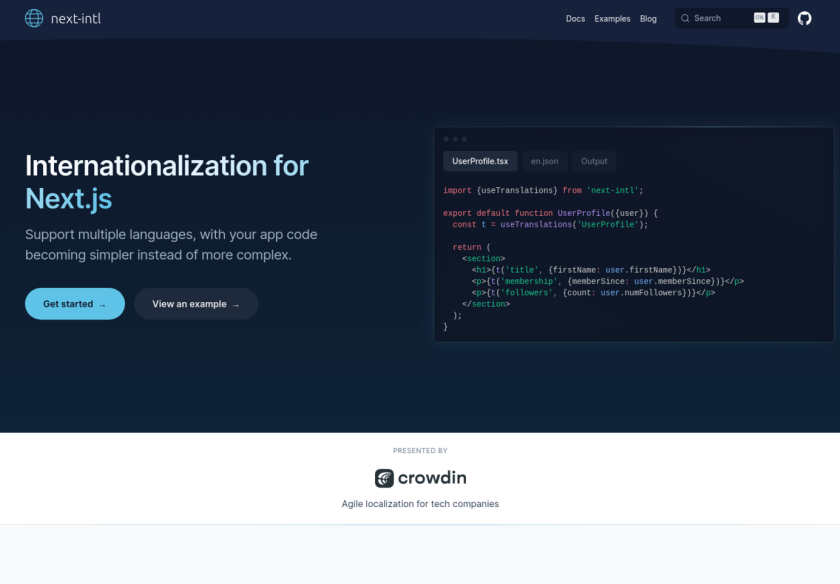This screenshot has width=840, height=584.
Task: Click the 'Internationalization for' heading text
Action: click(167, 166)
